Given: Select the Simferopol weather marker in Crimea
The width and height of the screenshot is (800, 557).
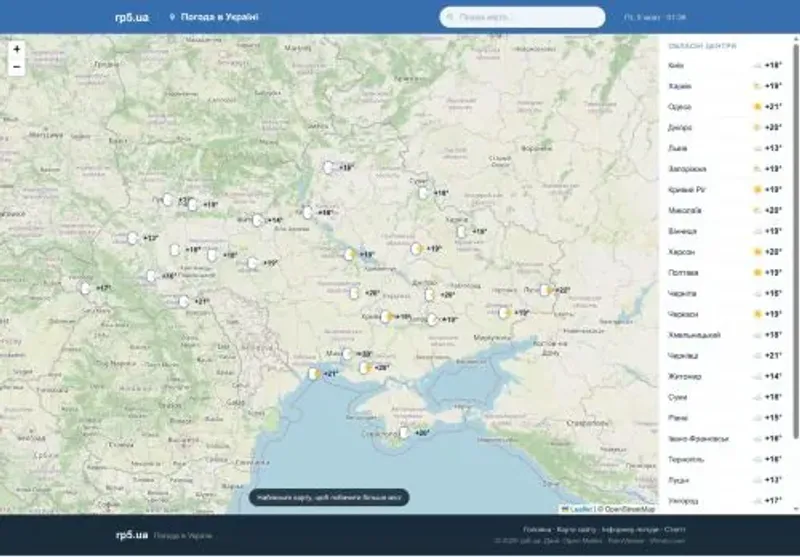Looking at the screenshot, I should (x=414, y=433).
